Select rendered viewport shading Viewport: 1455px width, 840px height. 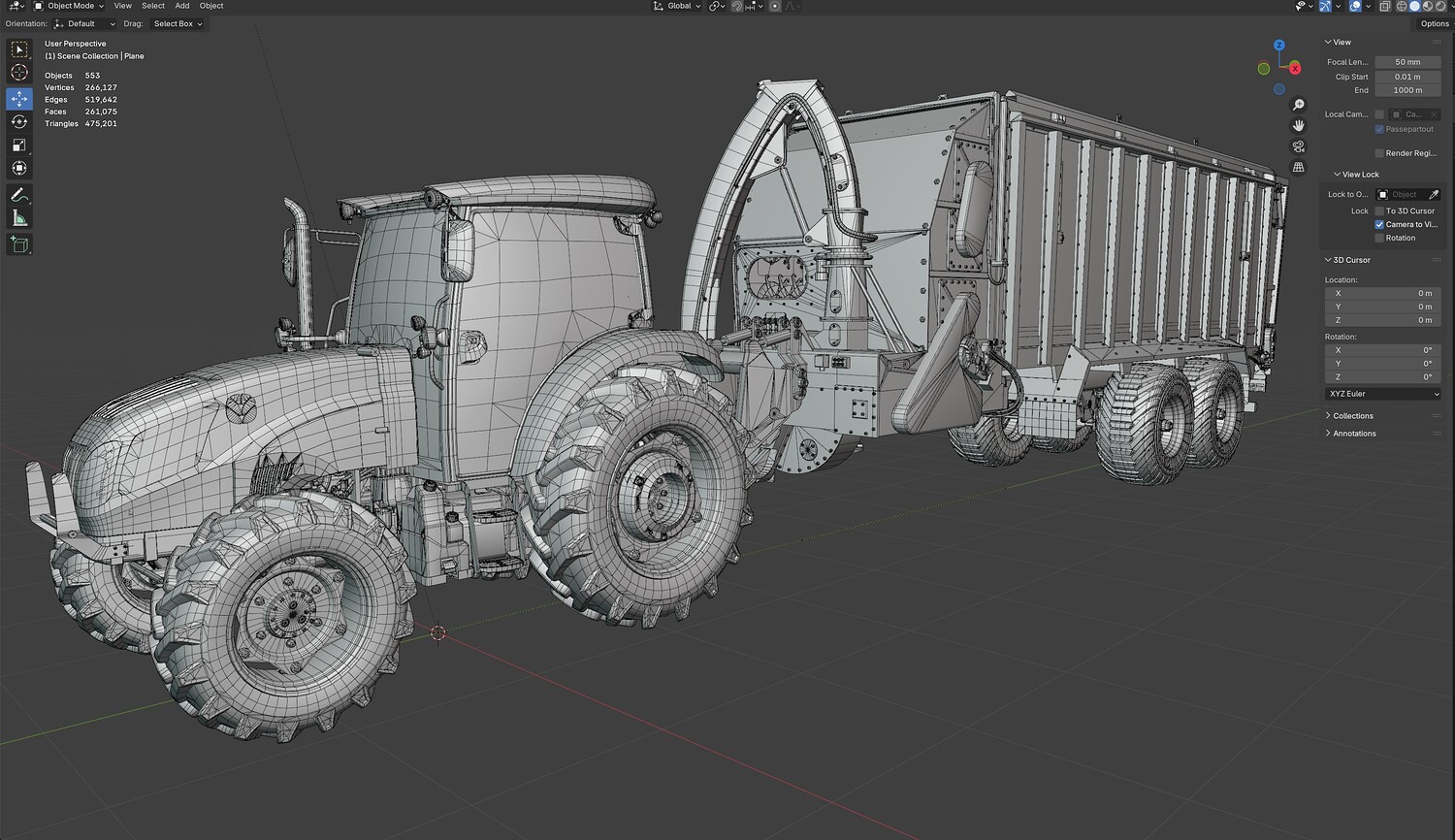[x=1439, y=6]
